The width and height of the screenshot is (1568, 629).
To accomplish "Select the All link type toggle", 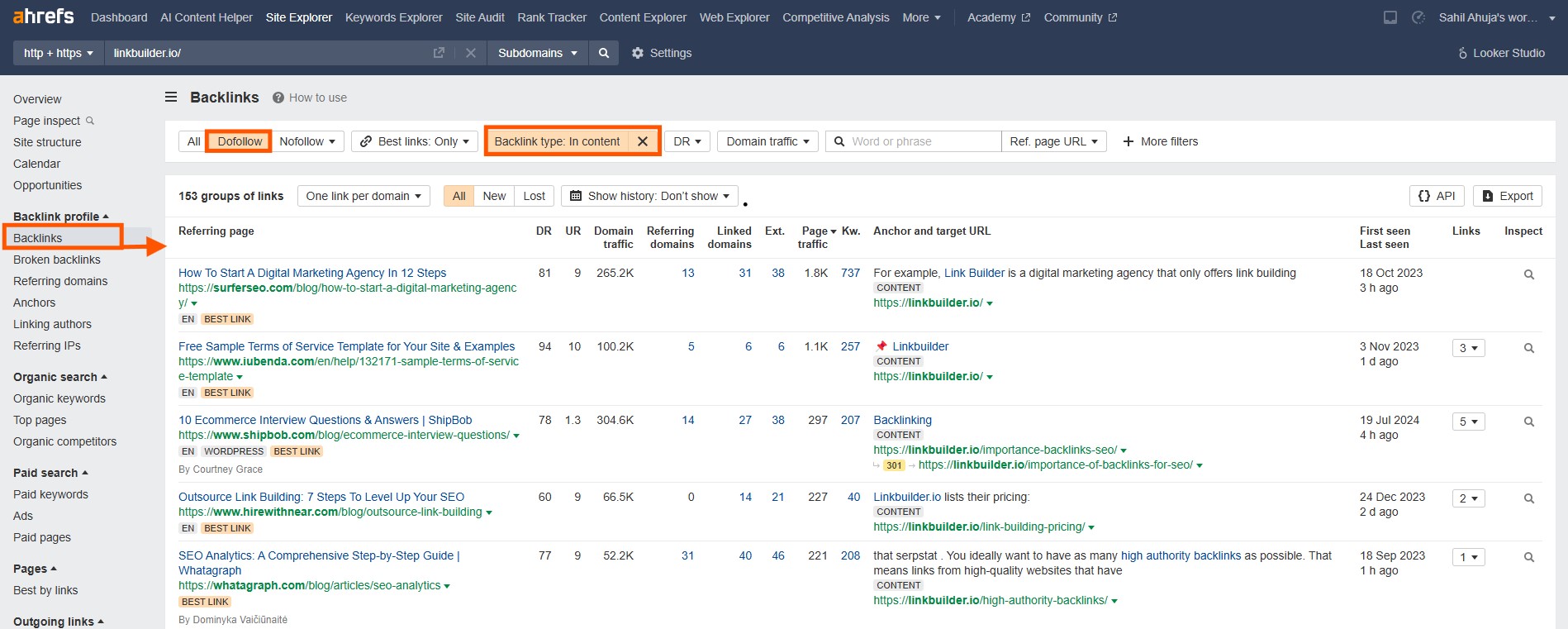I will tap(193, 141).
